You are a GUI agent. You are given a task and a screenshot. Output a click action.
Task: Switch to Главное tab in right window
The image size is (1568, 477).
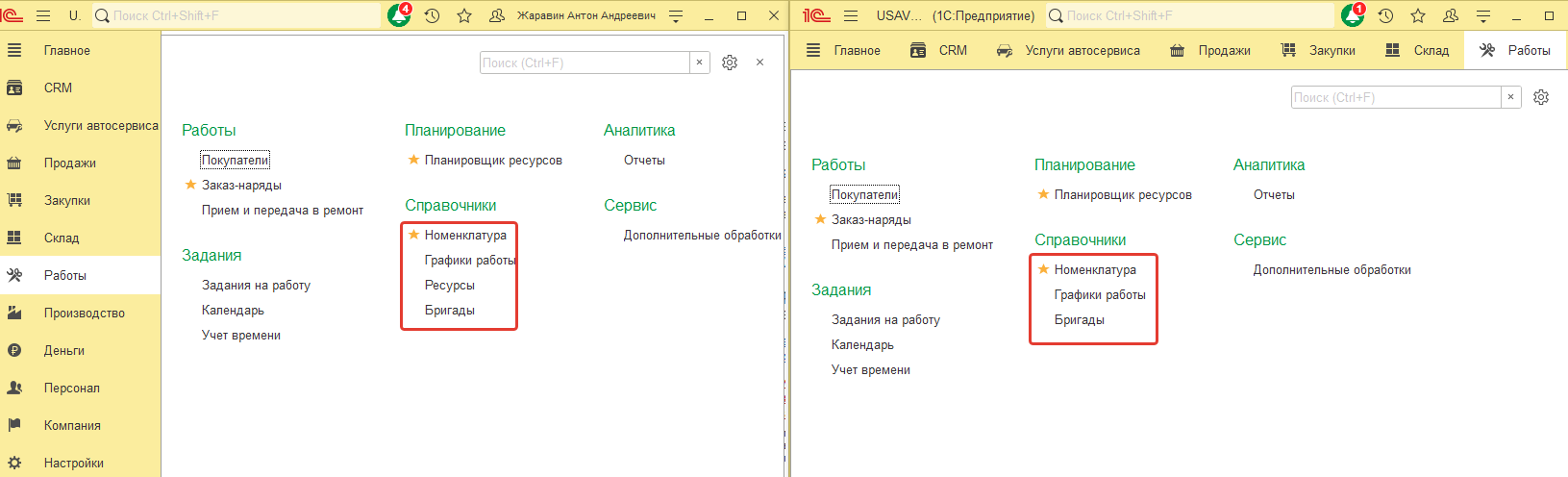pyautogui.click(x=843, y=50)
